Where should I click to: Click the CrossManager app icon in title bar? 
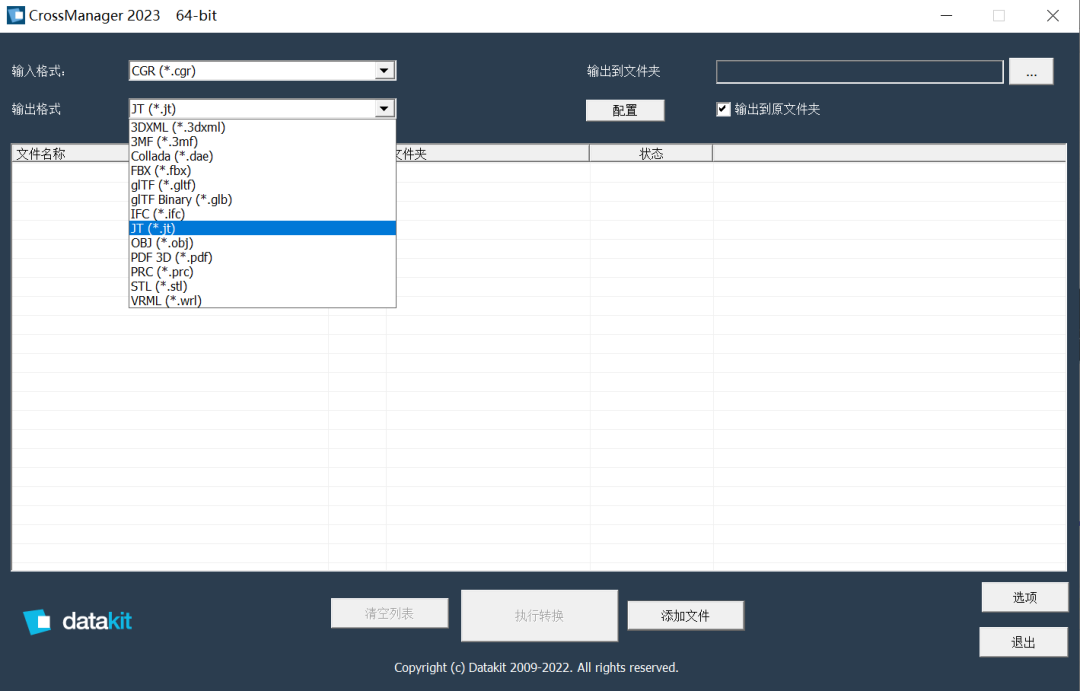tap(15, 15)
